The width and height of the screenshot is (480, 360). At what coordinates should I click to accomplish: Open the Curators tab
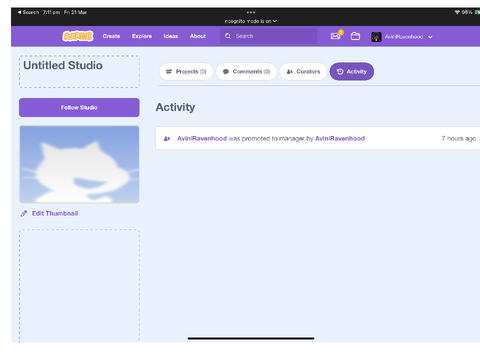303,71
